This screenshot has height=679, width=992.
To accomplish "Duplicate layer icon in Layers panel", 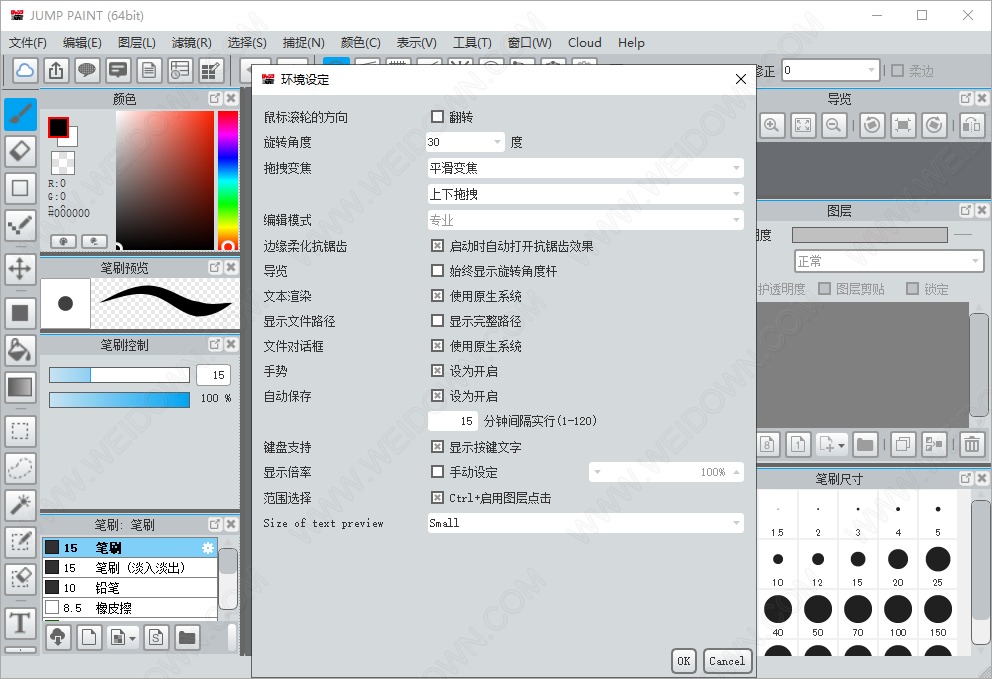I will point(903,444).
